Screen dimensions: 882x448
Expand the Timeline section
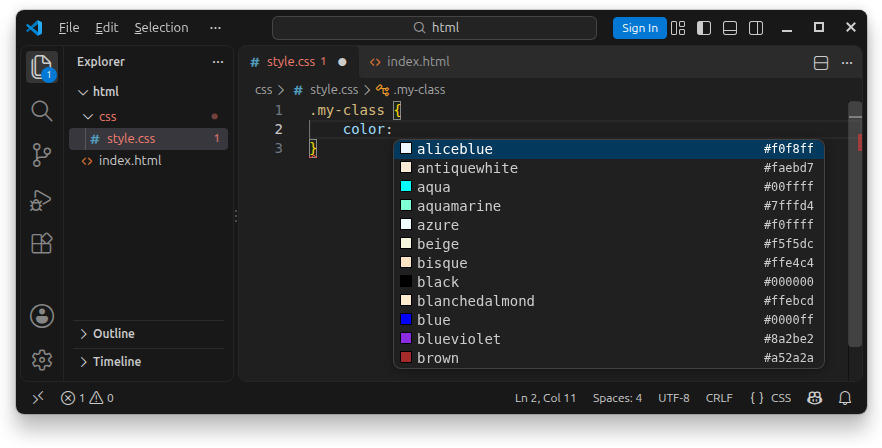pos(148,361)
